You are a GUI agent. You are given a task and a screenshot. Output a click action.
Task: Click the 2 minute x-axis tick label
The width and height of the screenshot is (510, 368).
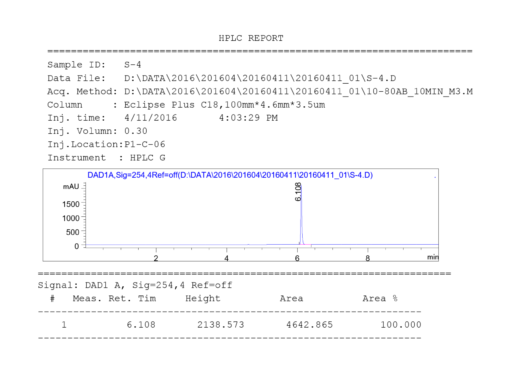tap(156, 258)
